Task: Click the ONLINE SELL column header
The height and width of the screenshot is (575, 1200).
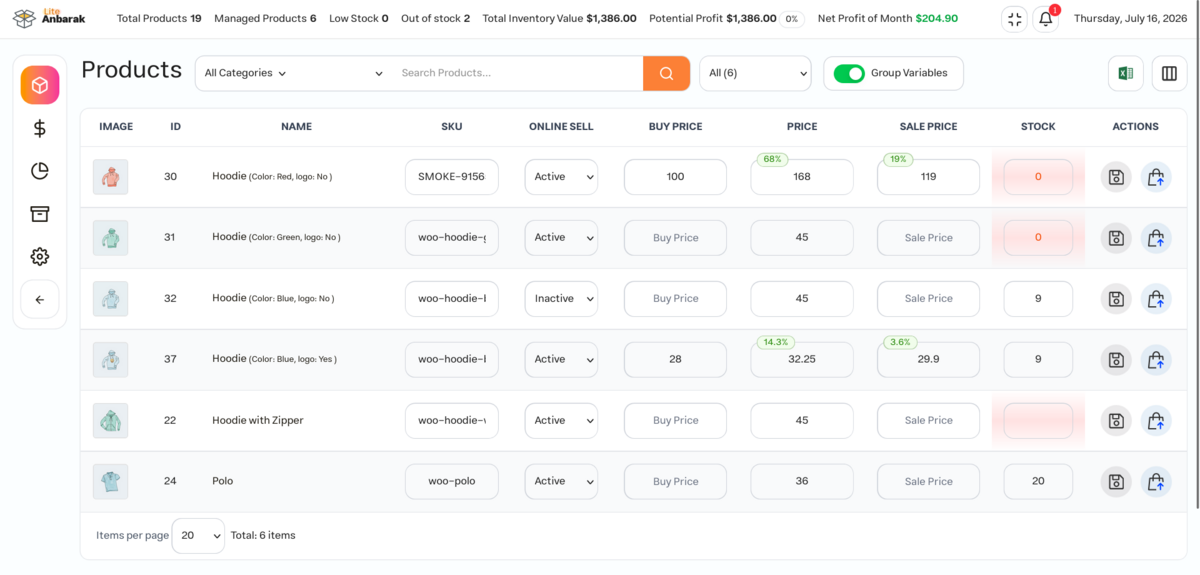Action: coord(561,127)
